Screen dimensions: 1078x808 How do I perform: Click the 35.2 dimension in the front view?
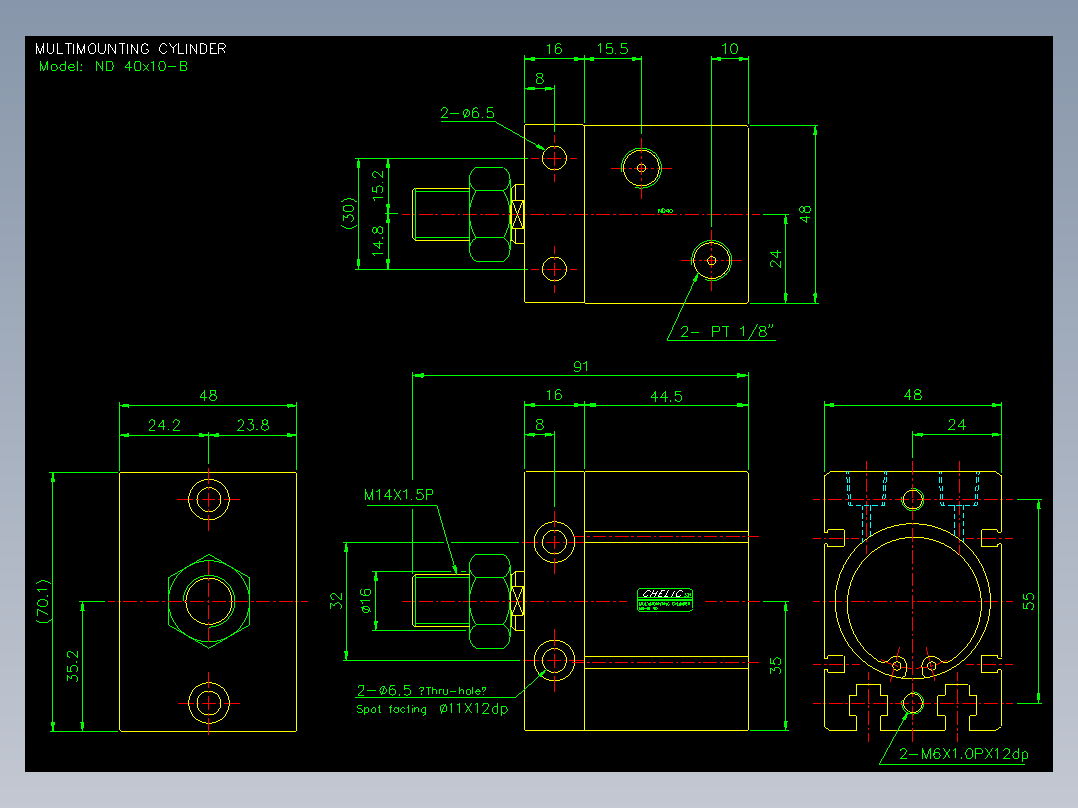pyautogui.click(x=73, y=666)
